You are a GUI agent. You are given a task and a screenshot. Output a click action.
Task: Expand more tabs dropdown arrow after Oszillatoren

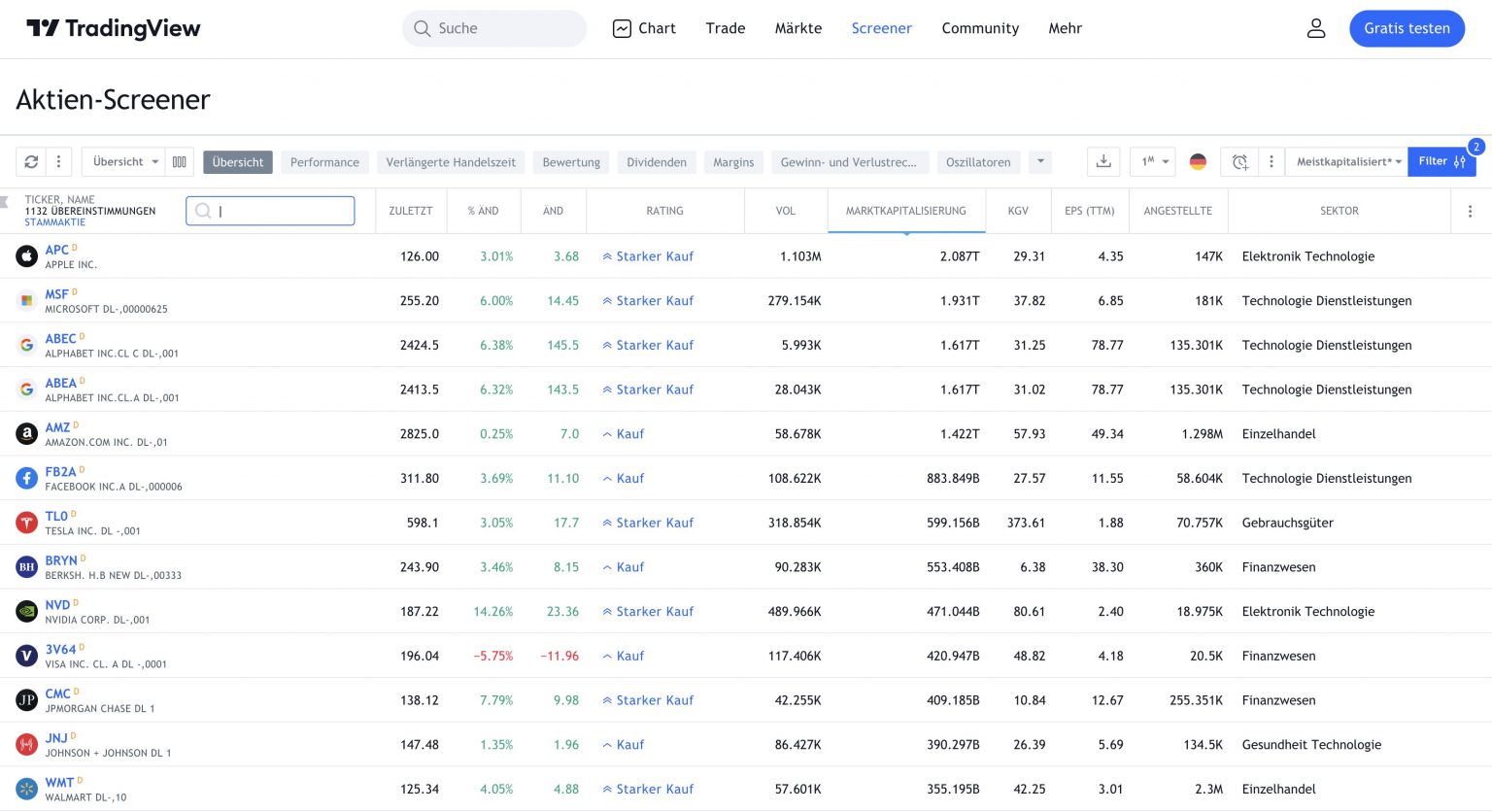pyautogui.click(x=1040, y=161)
